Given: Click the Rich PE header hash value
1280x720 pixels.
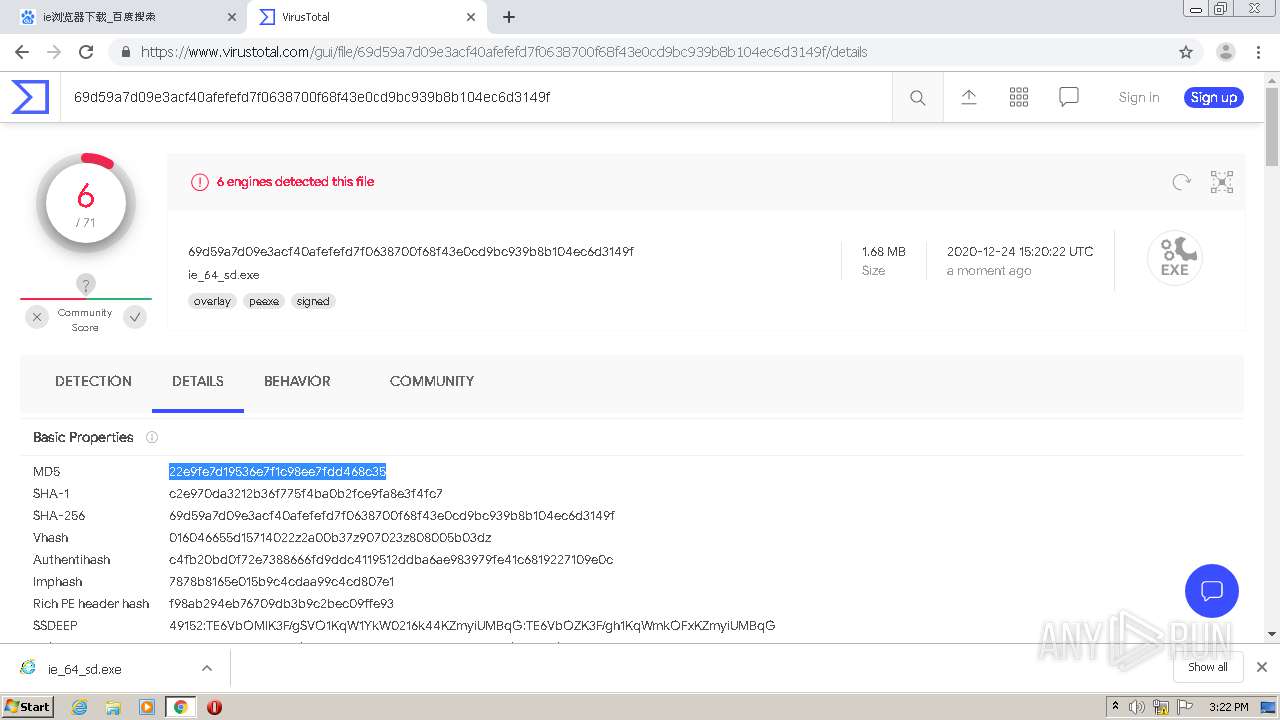Looking at the screenshot, I should pos(281,603).
